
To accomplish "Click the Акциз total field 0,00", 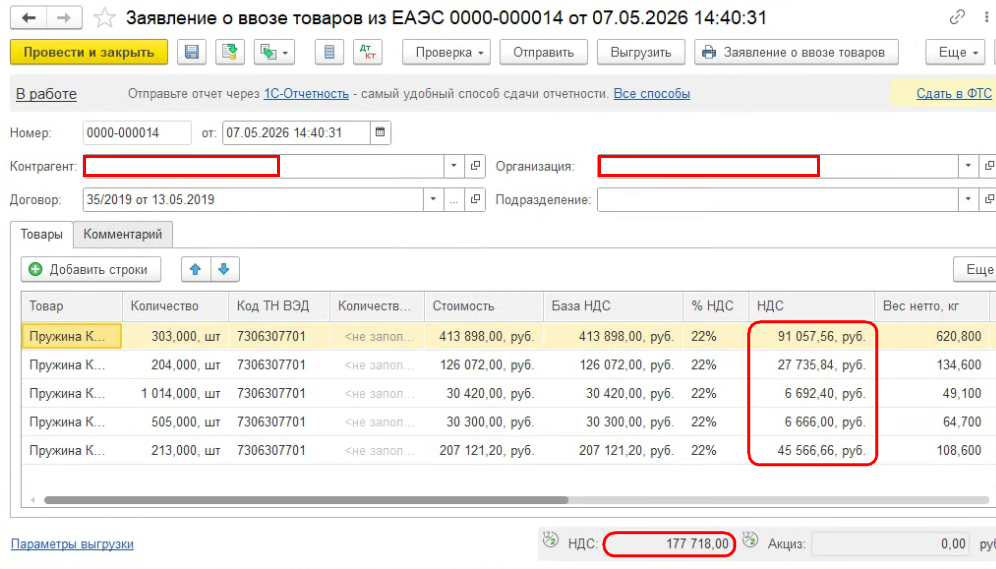I will click(x=891, y=544).
